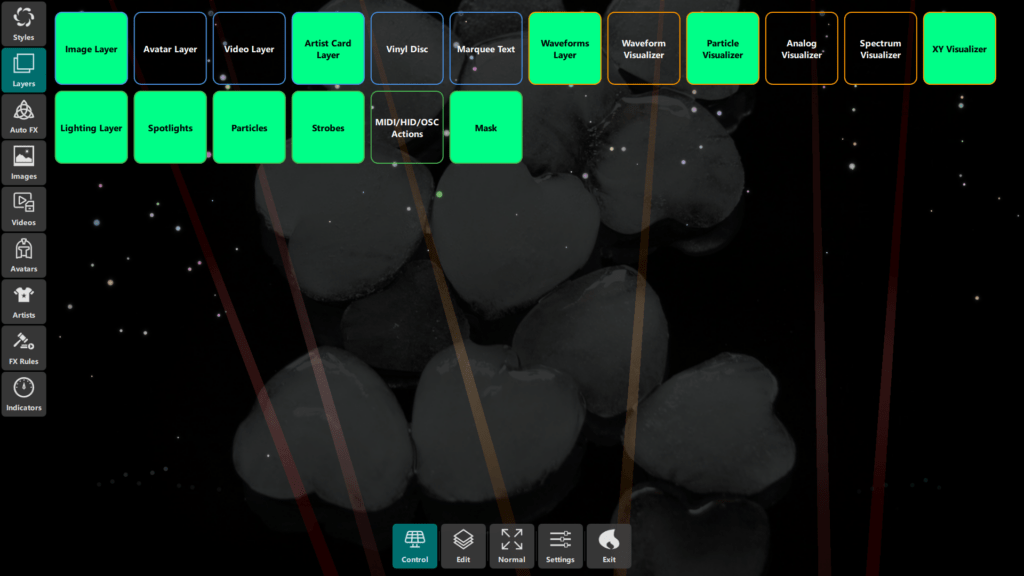Enable the Avatar Layer tile
1024x576 pixels.
170,48
